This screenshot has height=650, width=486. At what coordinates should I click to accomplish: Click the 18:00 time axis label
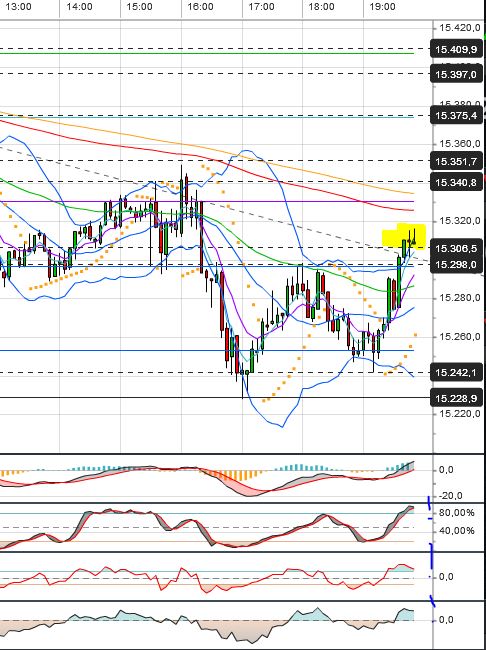[322, 7]
